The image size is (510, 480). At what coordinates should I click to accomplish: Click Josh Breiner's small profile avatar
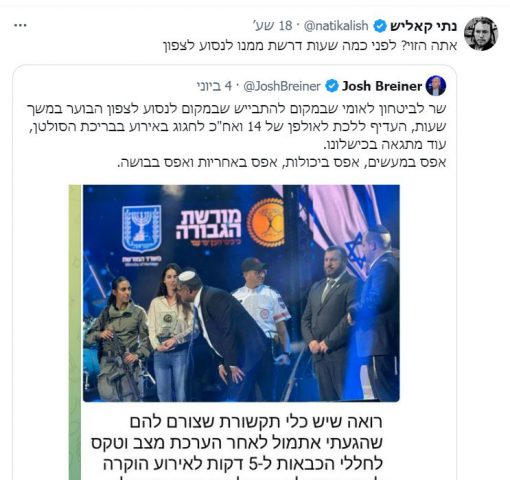click(x=436, y=86)
